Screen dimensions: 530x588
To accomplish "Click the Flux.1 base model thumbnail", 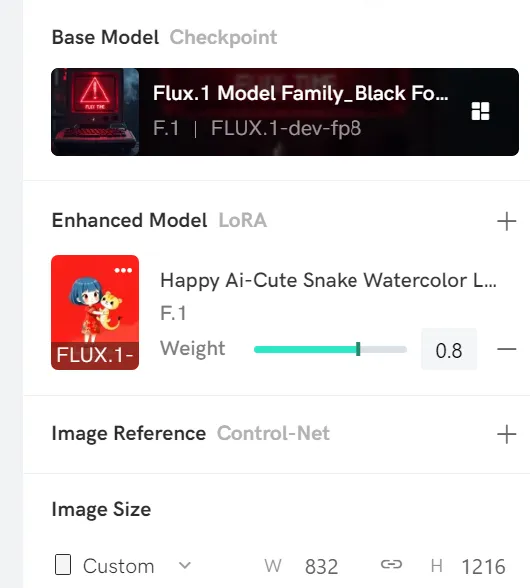I will pos(95,112).
